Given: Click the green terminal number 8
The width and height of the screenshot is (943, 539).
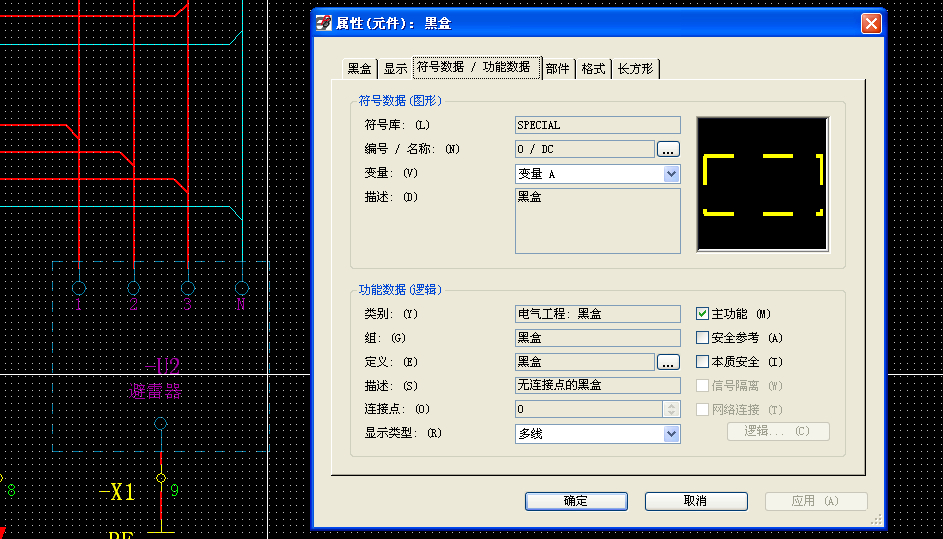Looking at the screenshot, I should [x=11, y=491].
